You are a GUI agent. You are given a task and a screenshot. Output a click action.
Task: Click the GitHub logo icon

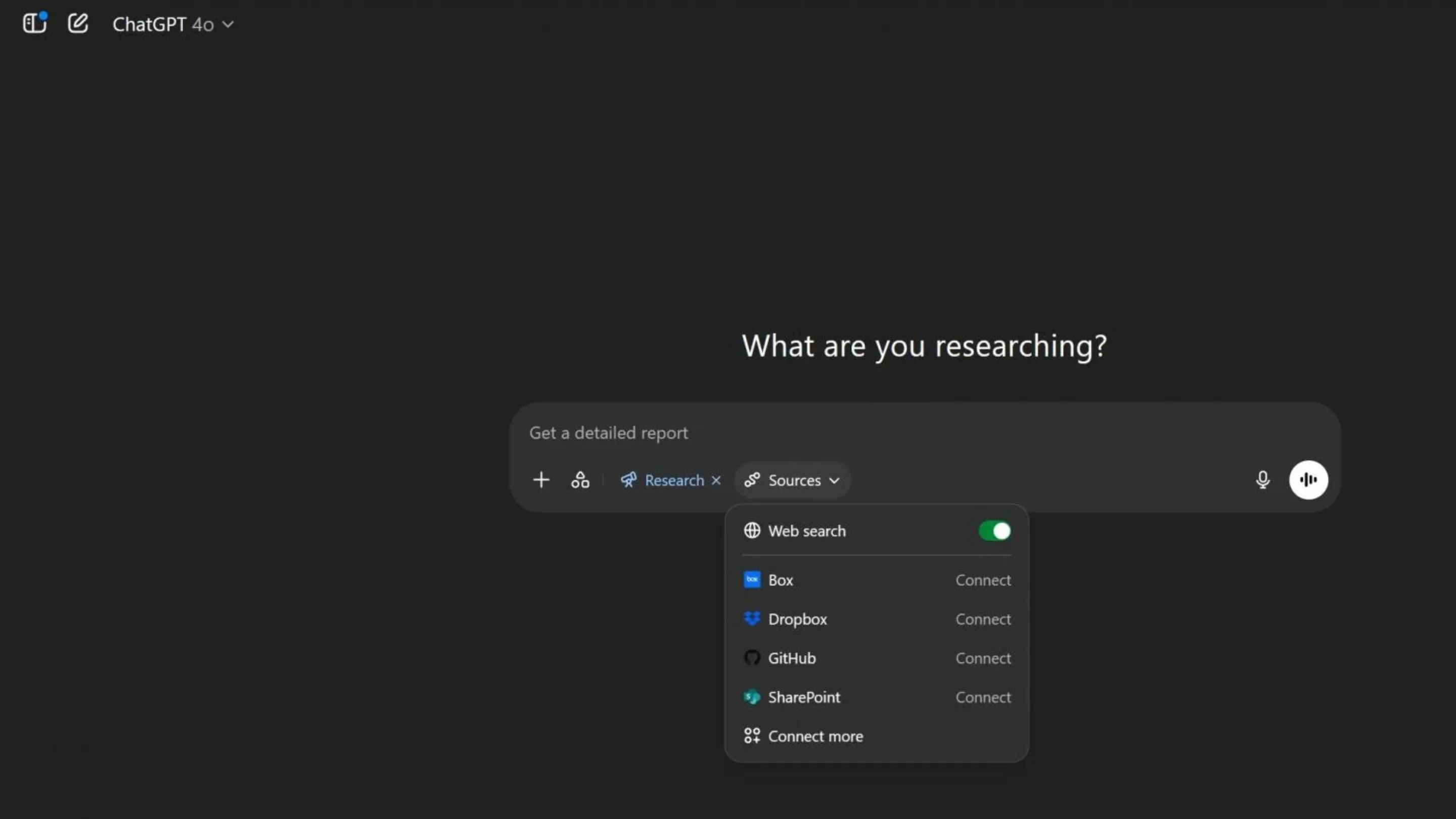752,657
